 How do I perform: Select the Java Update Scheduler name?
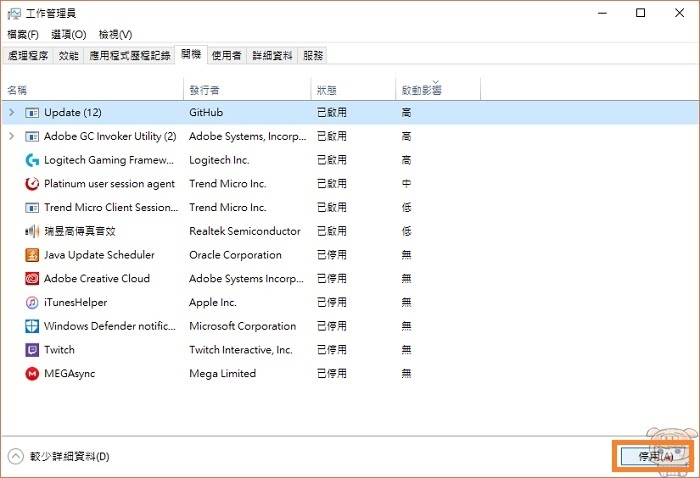[99, 255]
